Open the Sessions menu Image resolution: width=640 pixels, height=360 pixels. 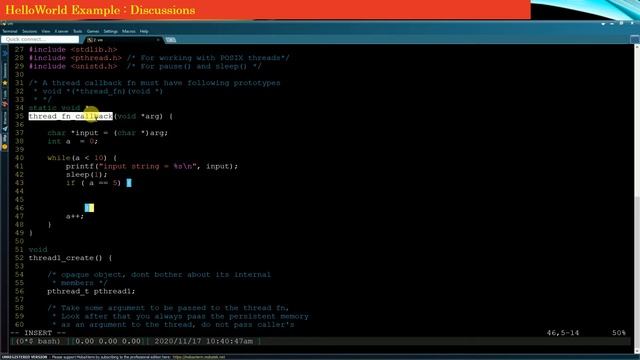pyautogui.click(x=29, y=31)
